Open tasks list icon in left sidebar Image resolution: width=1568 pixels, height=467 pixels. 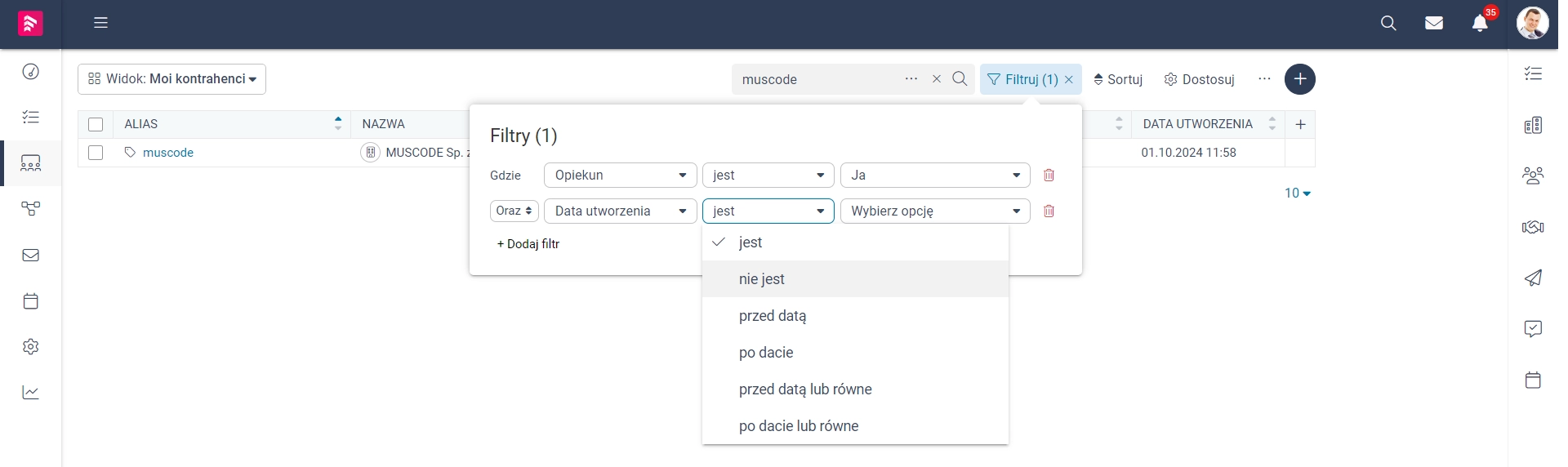[x=30, y=117]
